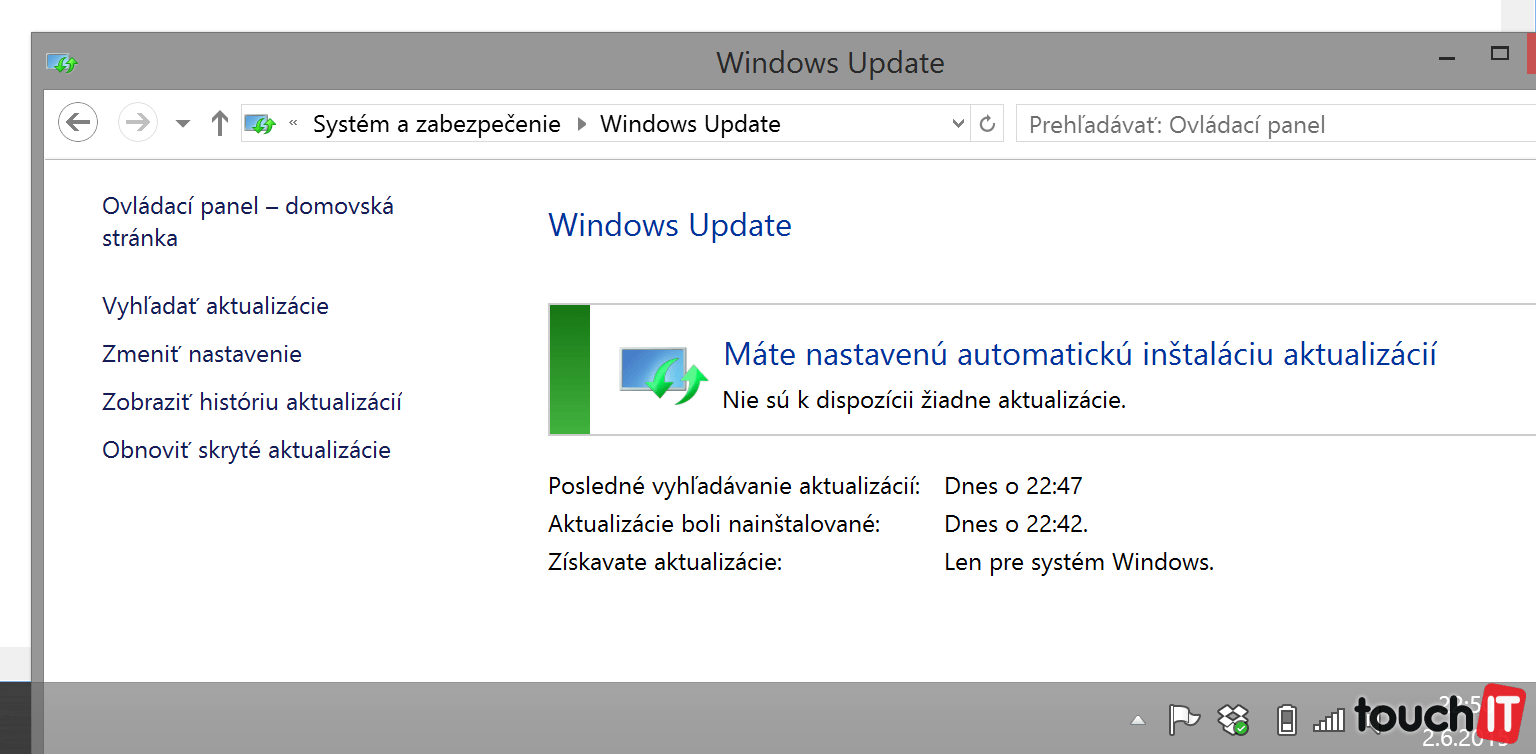Open Zmeniť nastavenie link
1536x754 pixels.
pos(202,354)
